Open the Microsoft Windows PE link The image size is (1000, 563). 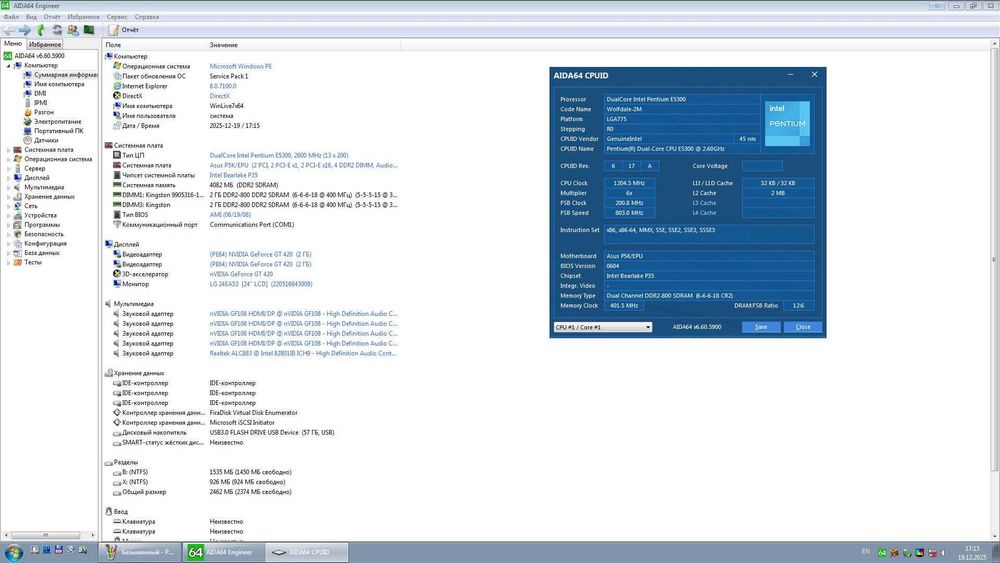(240, 66)
